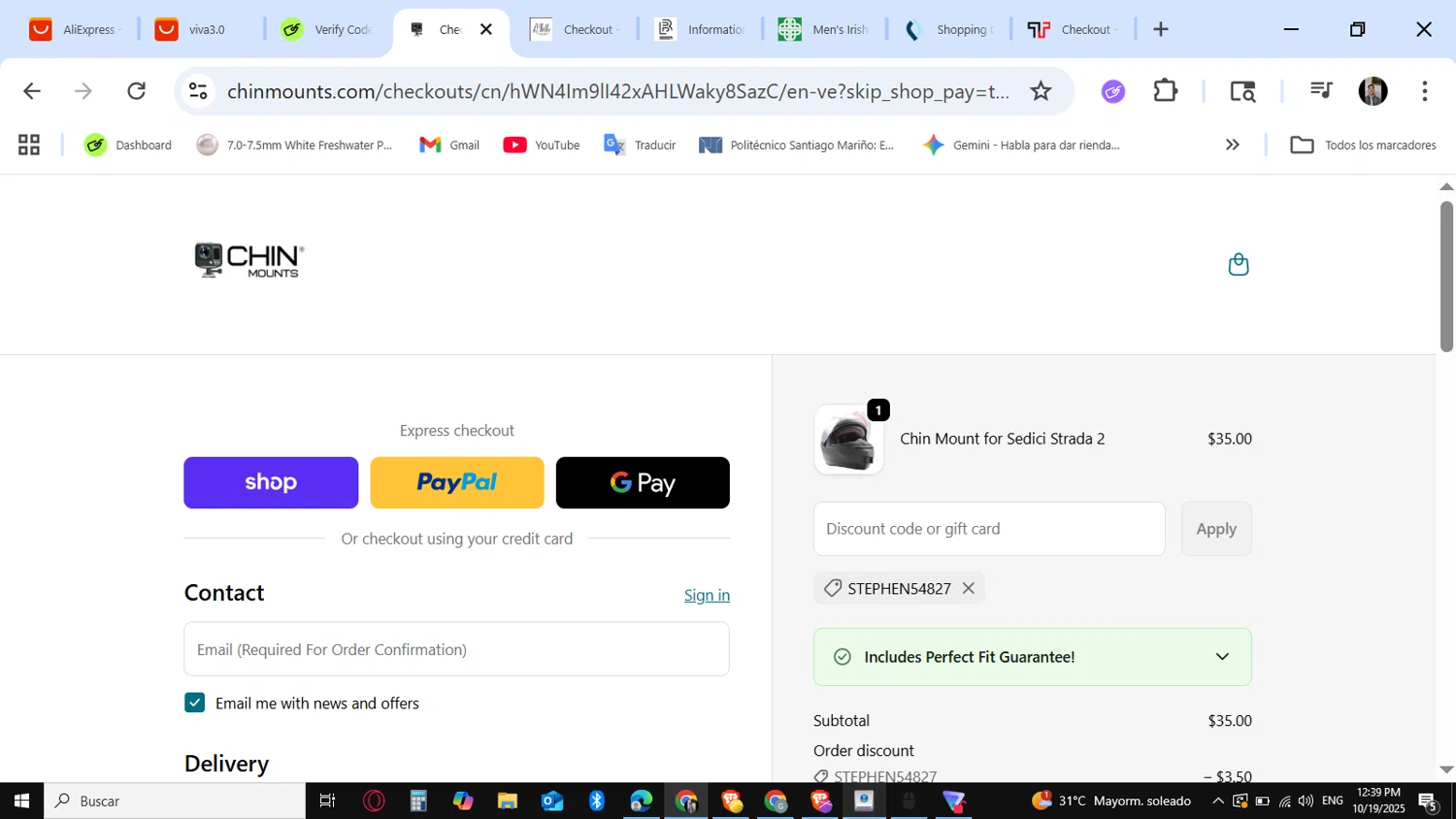The height and width of the screenshot is (819, 1456).
Task: Switch to the Verify Code tab
Action: point(328,29)
